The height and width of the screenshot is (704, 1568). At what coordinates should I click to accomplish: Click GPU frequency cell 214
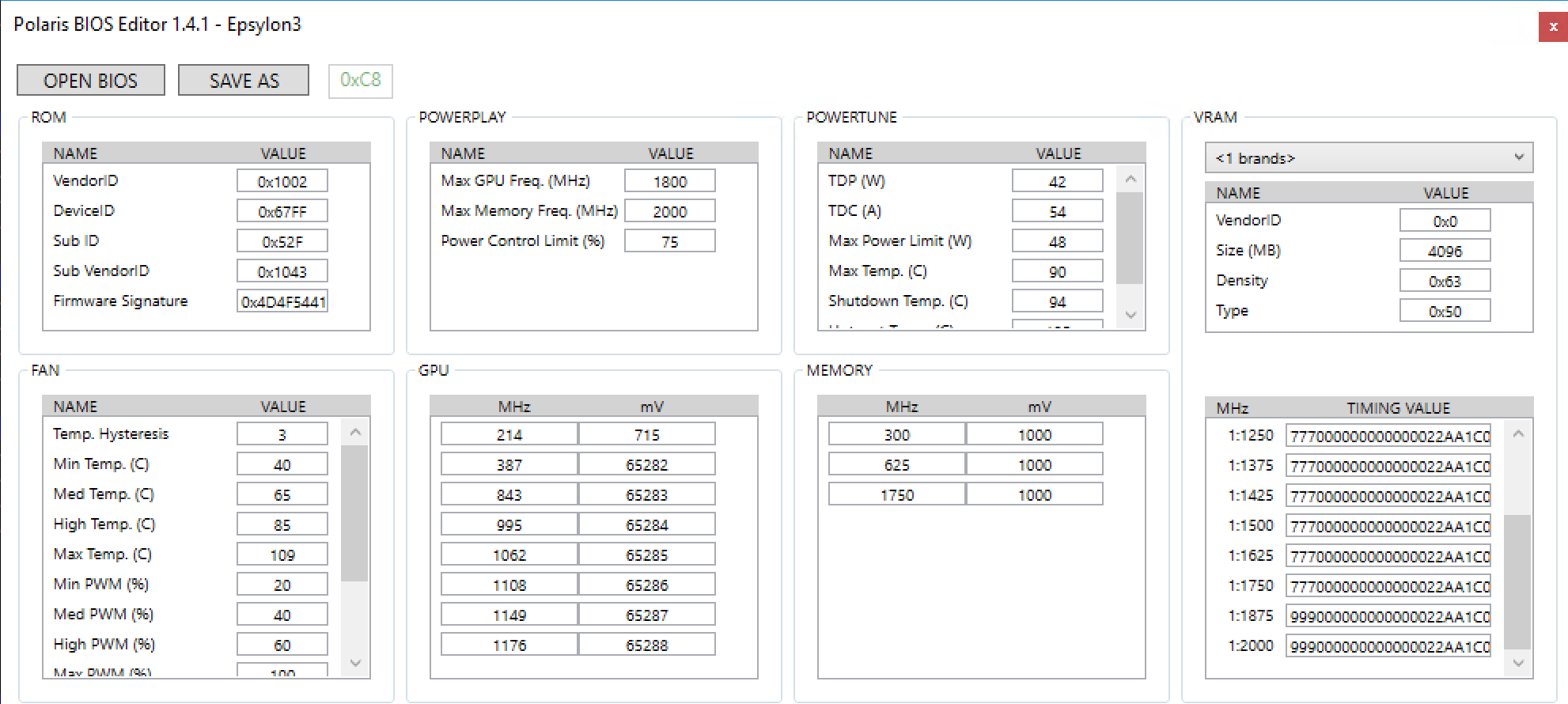coord(509,434)
